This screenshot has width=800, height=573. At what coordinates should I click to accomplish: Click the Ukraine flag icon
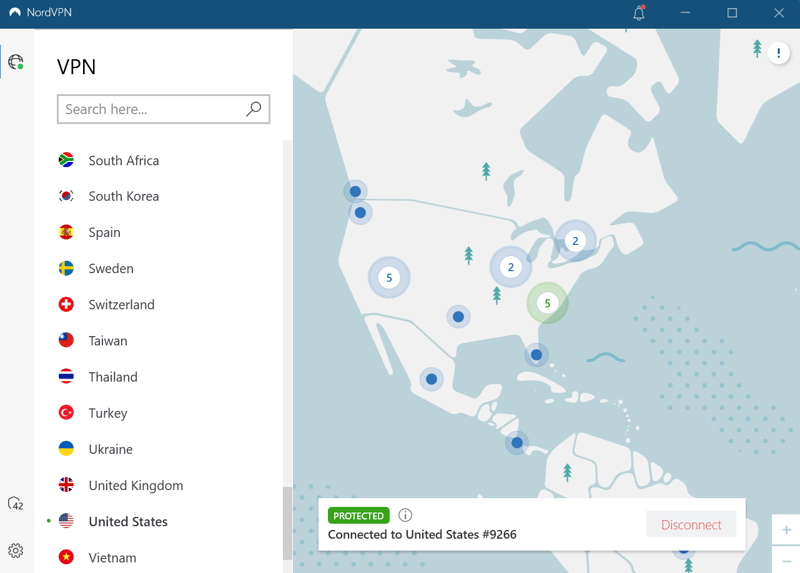pos(66,449)
